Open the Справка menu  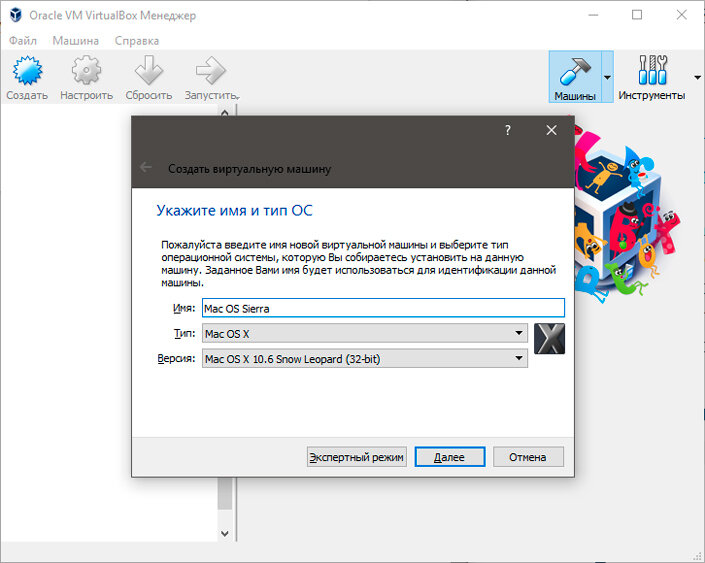(137, 40)
